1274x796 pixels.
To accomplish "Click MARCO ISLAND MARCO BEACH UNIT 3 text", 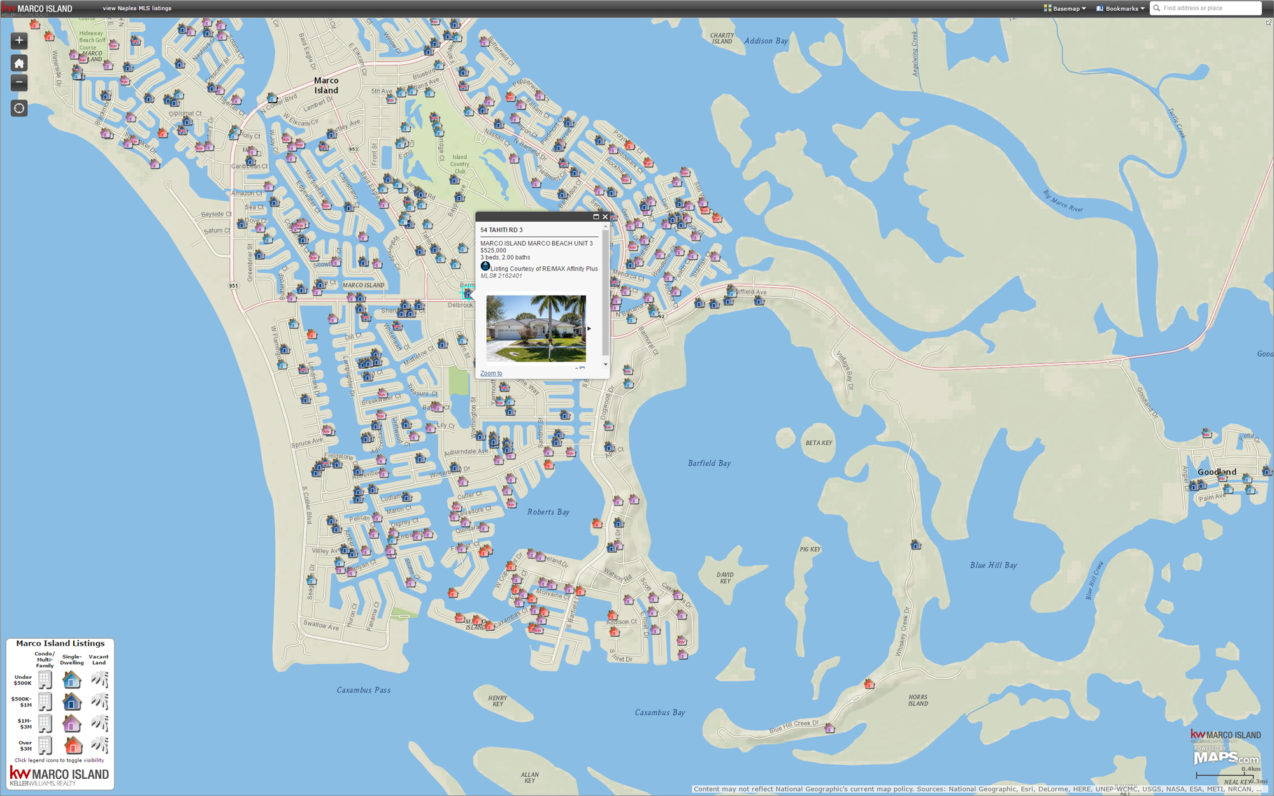I will tap(536, 243).
